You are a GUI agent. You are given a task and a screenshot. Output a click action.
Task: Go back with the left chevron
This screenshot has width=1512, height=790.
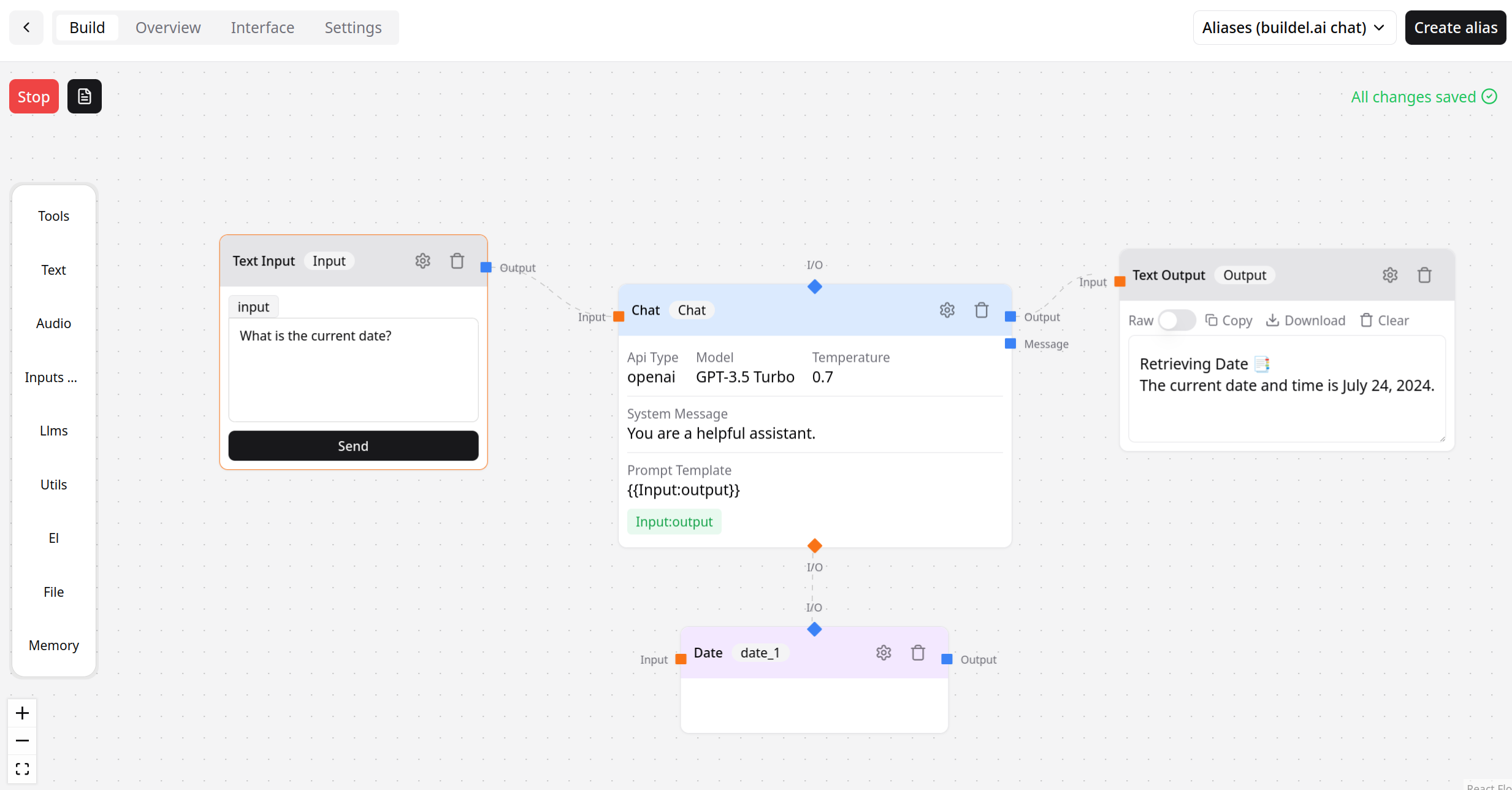point(26,28)
